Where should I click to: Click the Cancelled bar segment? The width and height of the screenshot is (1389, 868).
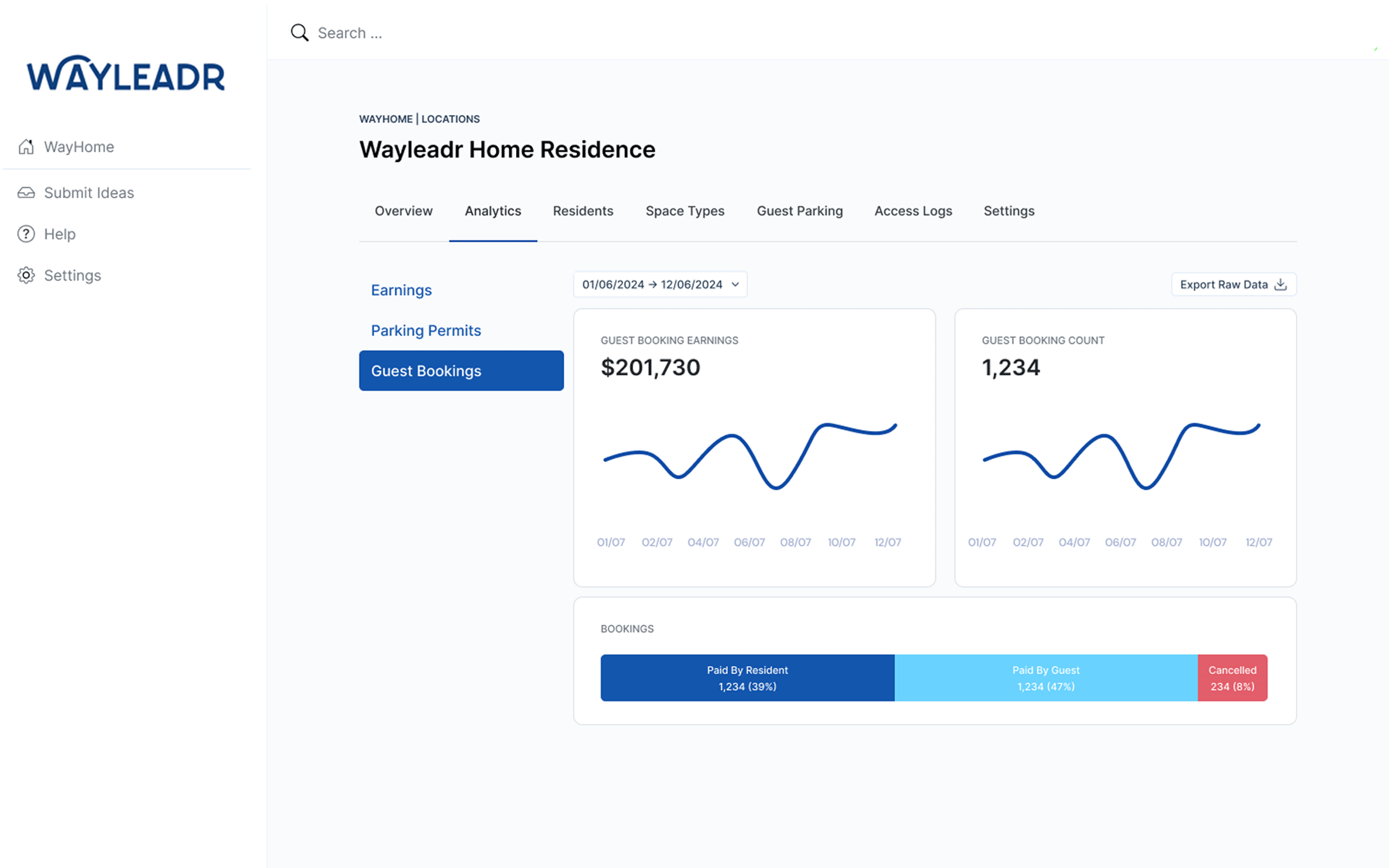point(1232,678)
